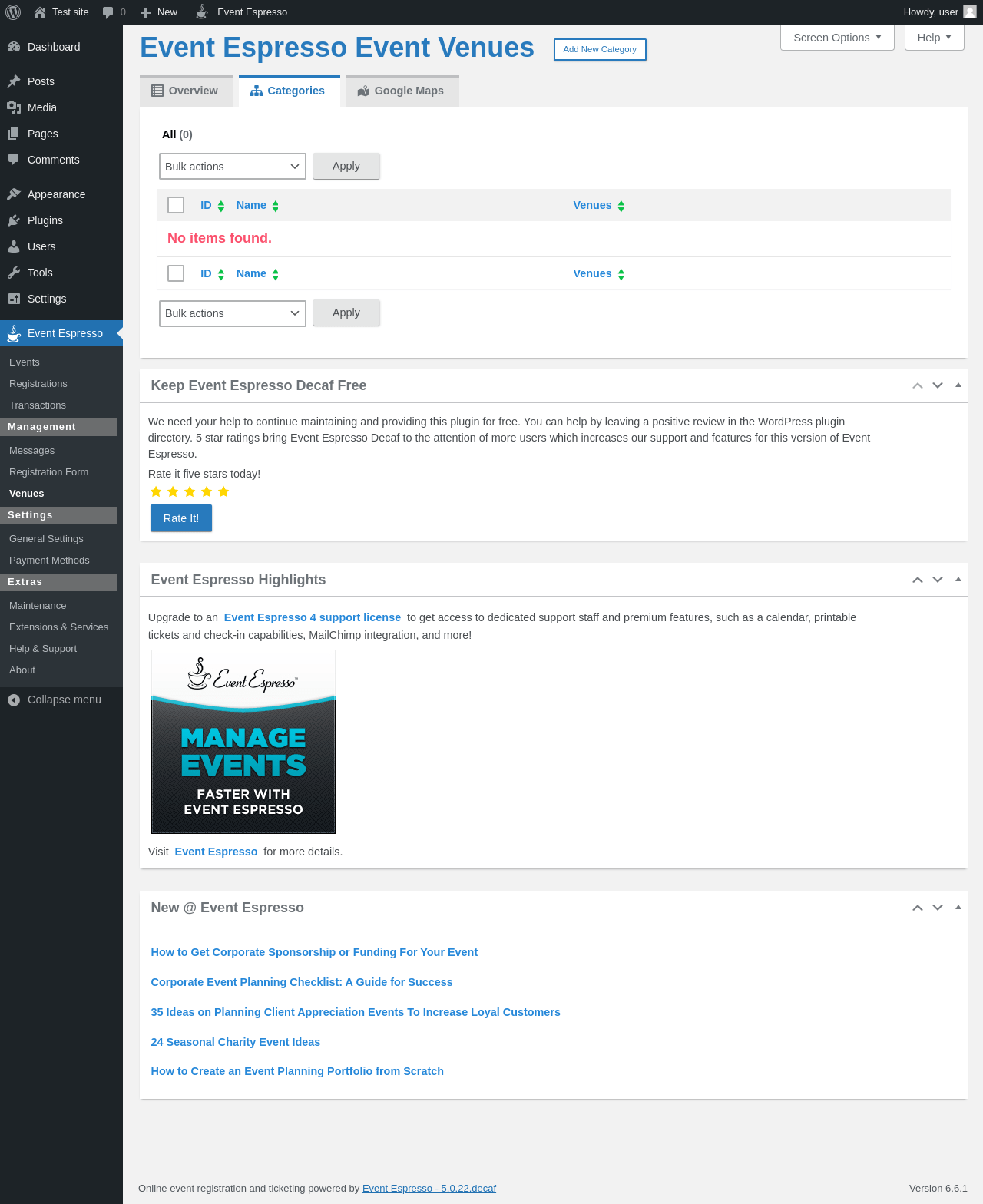Sort by Name using bottom footer arrows
983x1204 pixels.
[x=276, y=274]
